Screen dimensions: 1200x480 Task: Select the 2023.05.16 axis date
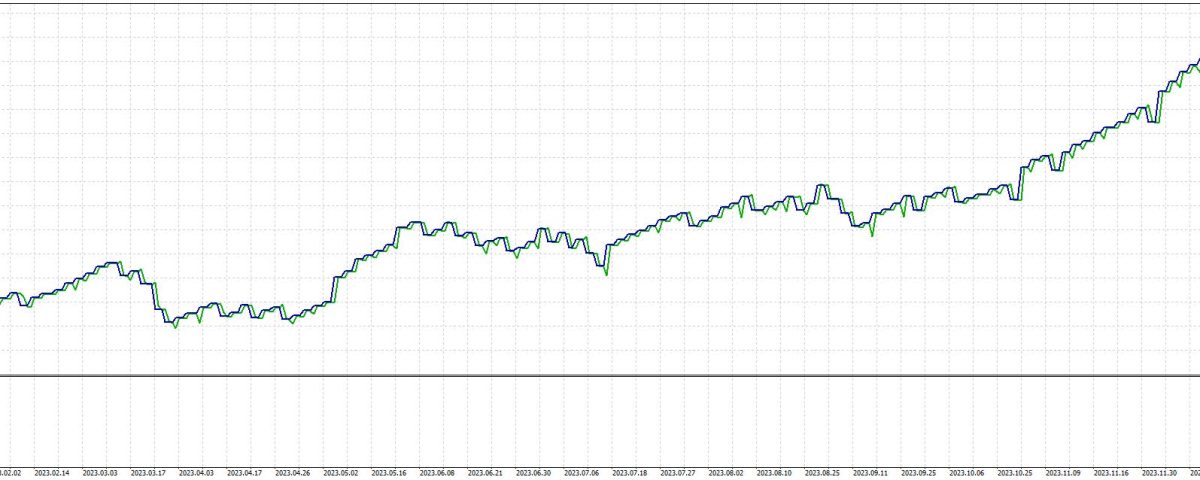pyautogui.click(x=389, y=473)
